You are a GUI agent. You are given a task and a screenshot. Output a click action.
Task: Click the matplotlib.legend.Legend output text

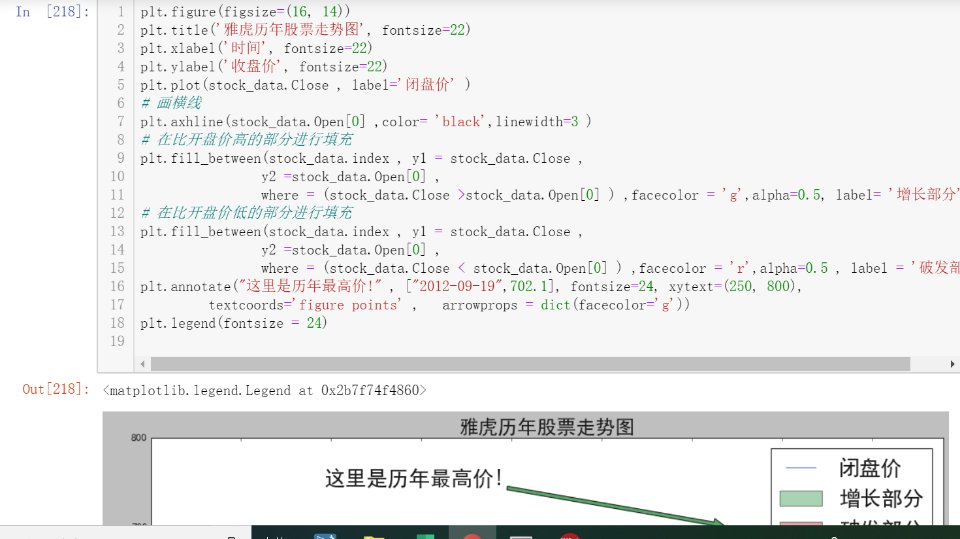(x=264, y=390)
